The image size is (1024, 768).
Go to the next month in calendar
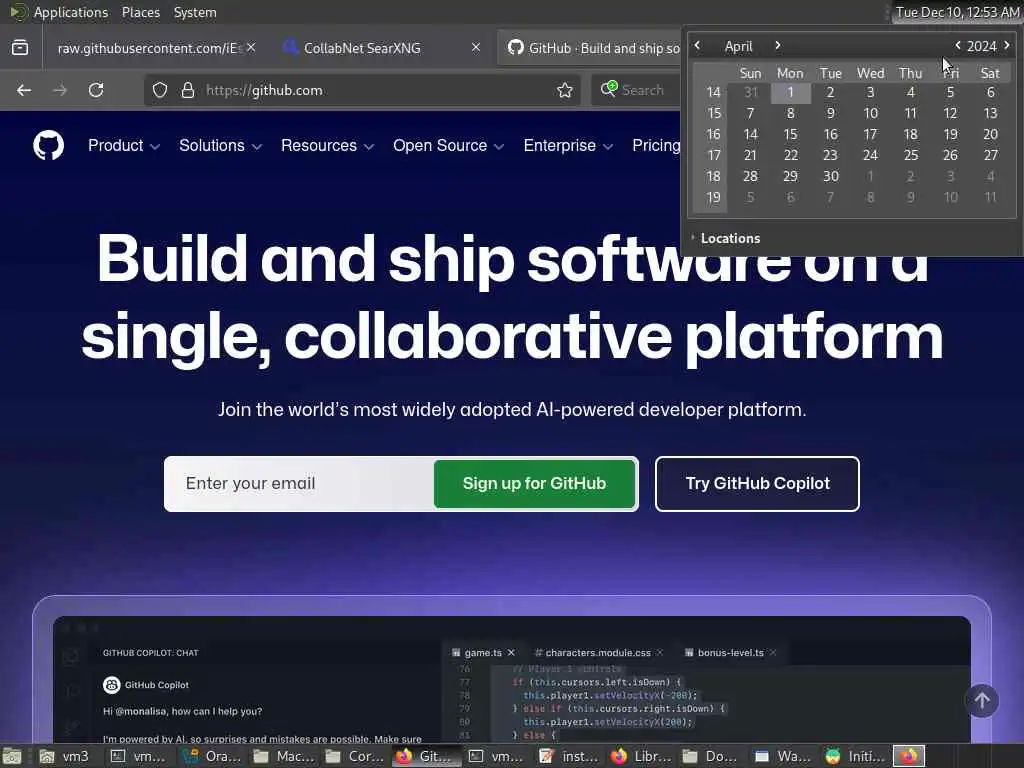(777, 45)
